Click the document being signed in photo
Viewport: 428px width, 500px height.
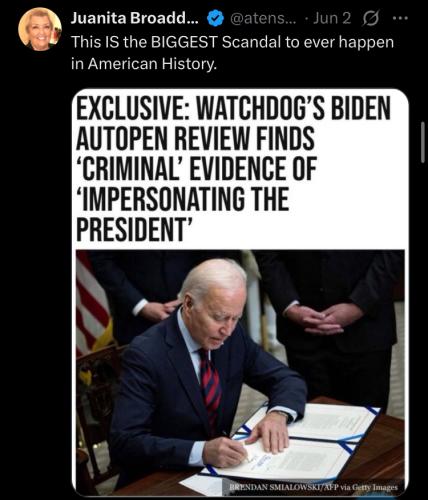pyautogui.click(x=293, y=440)
